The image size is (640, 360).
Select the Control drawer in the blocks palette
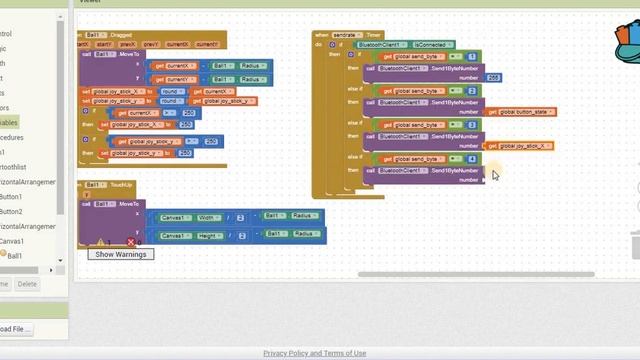pyautogui.click(x=6, y=34)
